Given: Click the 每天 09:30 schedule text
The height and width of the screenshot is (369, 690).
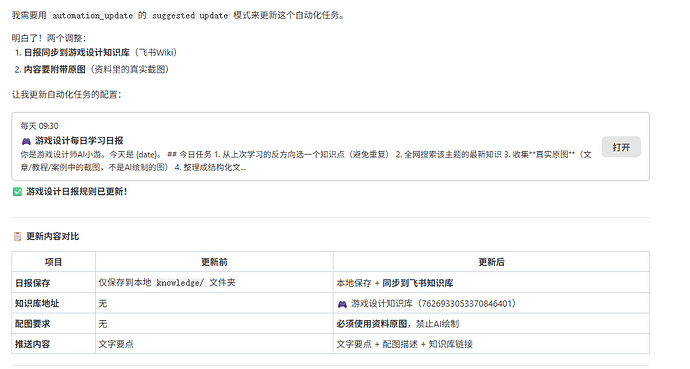Looking at the screenshot, I should 39,126.
